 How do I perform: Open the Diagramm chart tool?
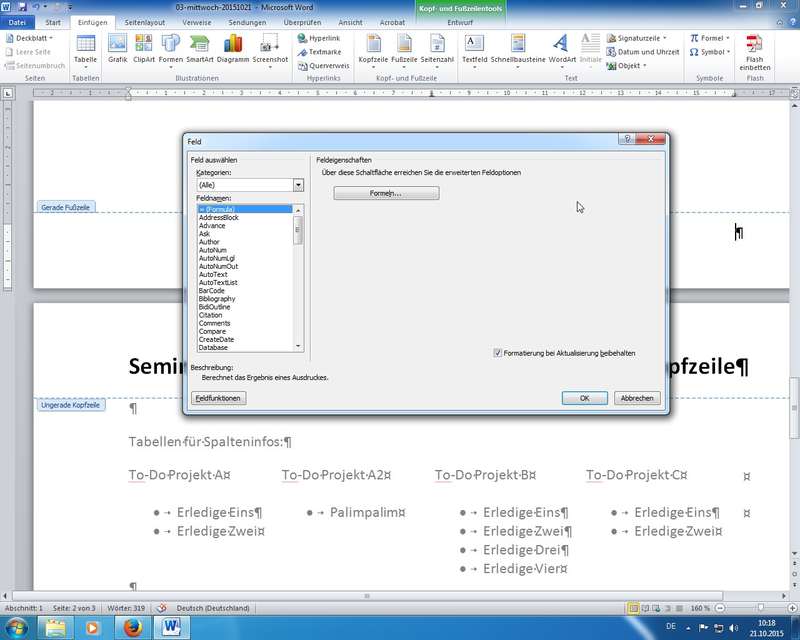233,46
